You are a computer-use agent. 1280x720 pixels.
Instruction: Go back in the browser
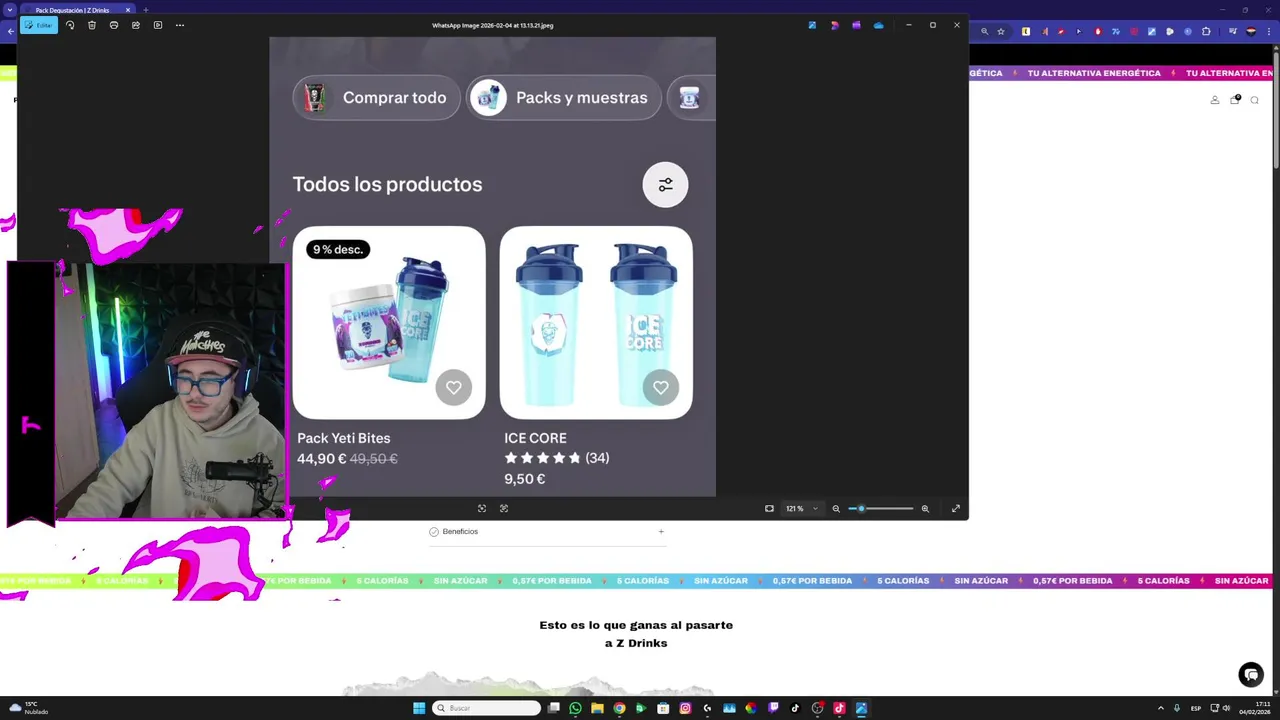[x=10, y=31]
